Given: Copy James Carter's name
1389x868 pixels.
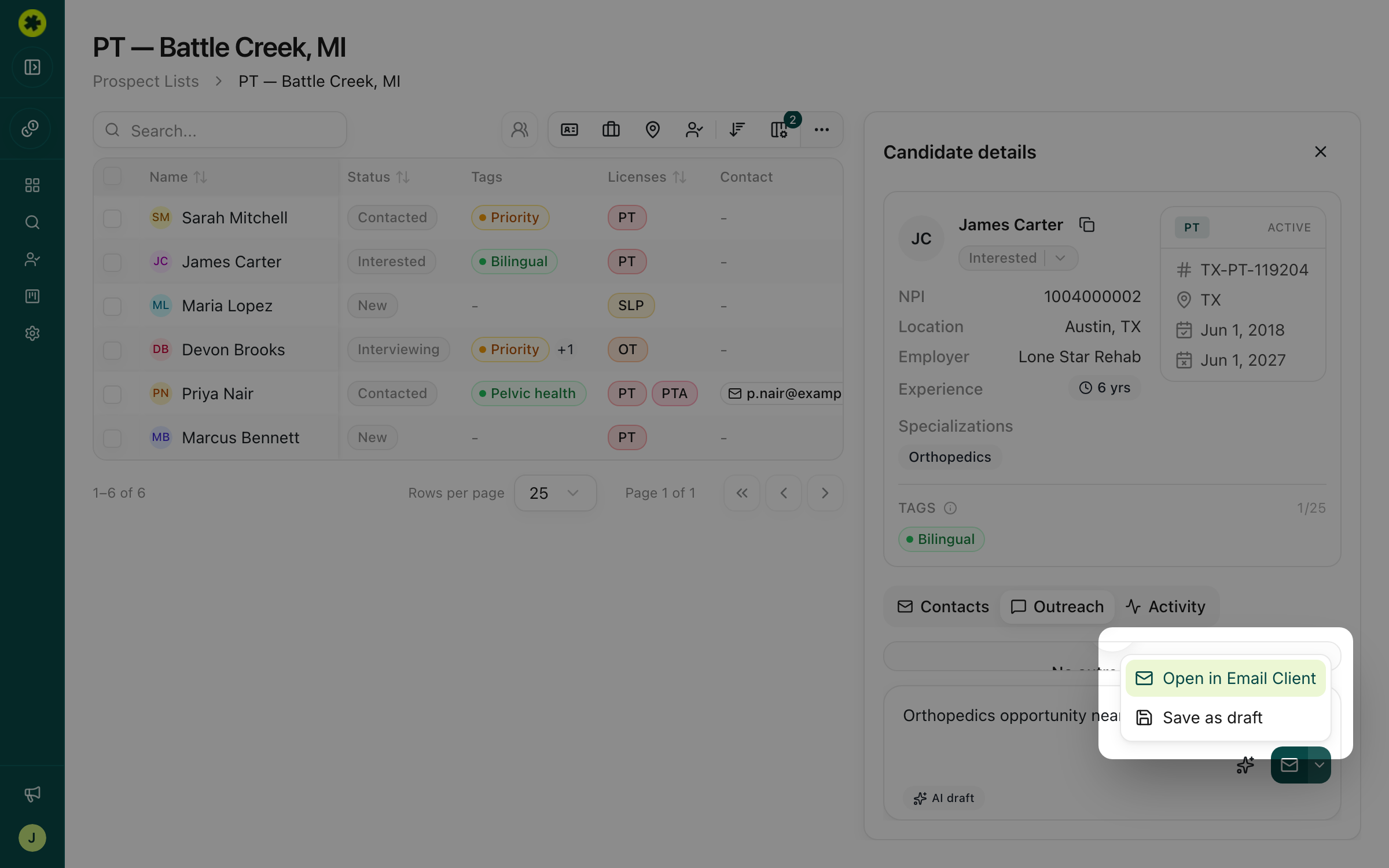Looking at the screenshot, I should point(1087,225).
